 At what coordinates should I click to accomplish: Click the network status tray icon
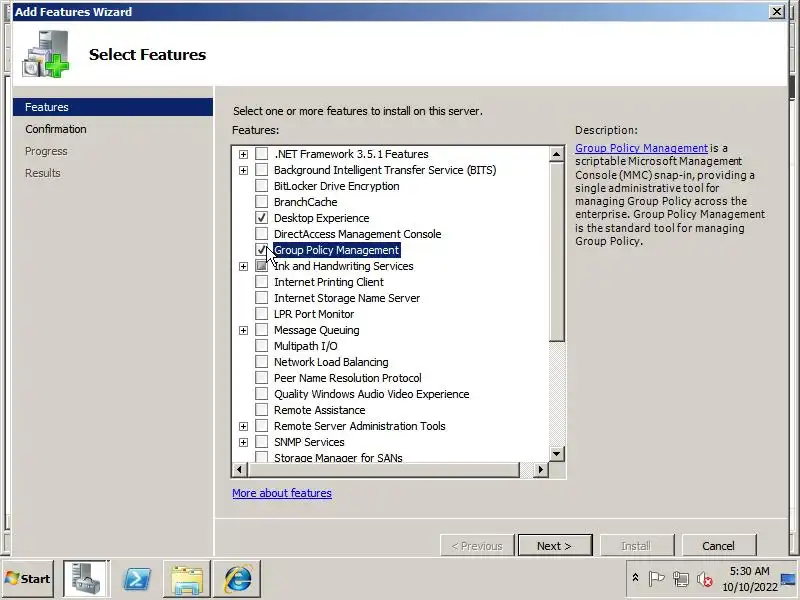[x=681, y=579]
